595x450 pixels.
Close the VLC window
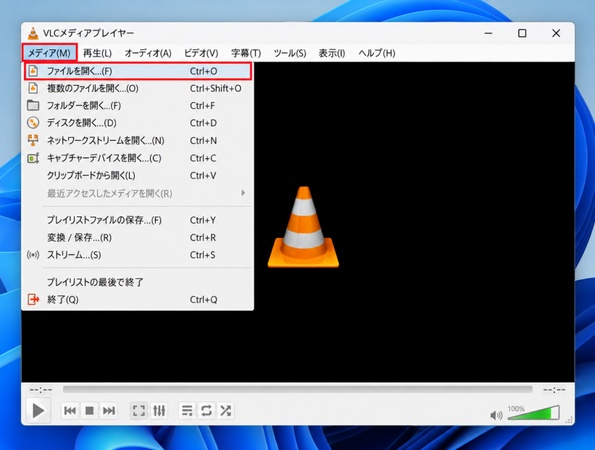[x=556, y=33]
